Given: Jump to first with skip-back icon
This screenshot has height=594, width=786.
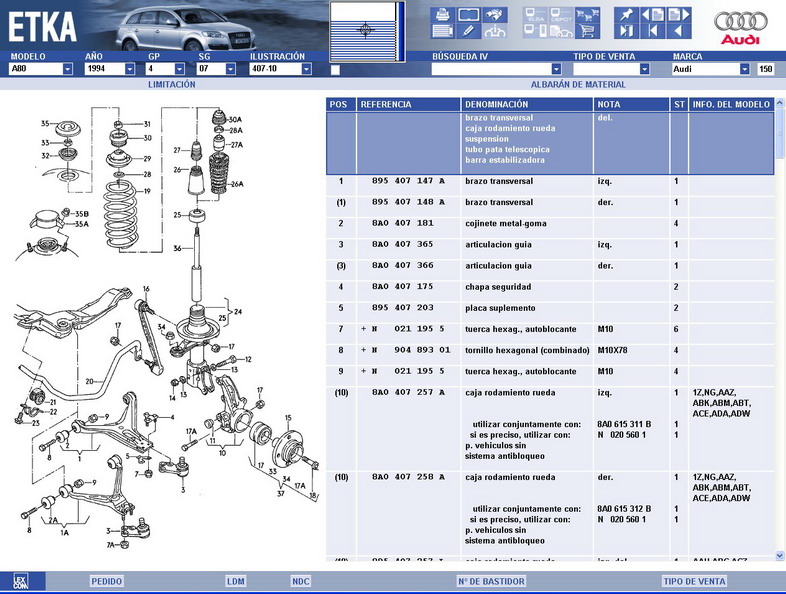Looking at the screenshot, I should 653,31.
